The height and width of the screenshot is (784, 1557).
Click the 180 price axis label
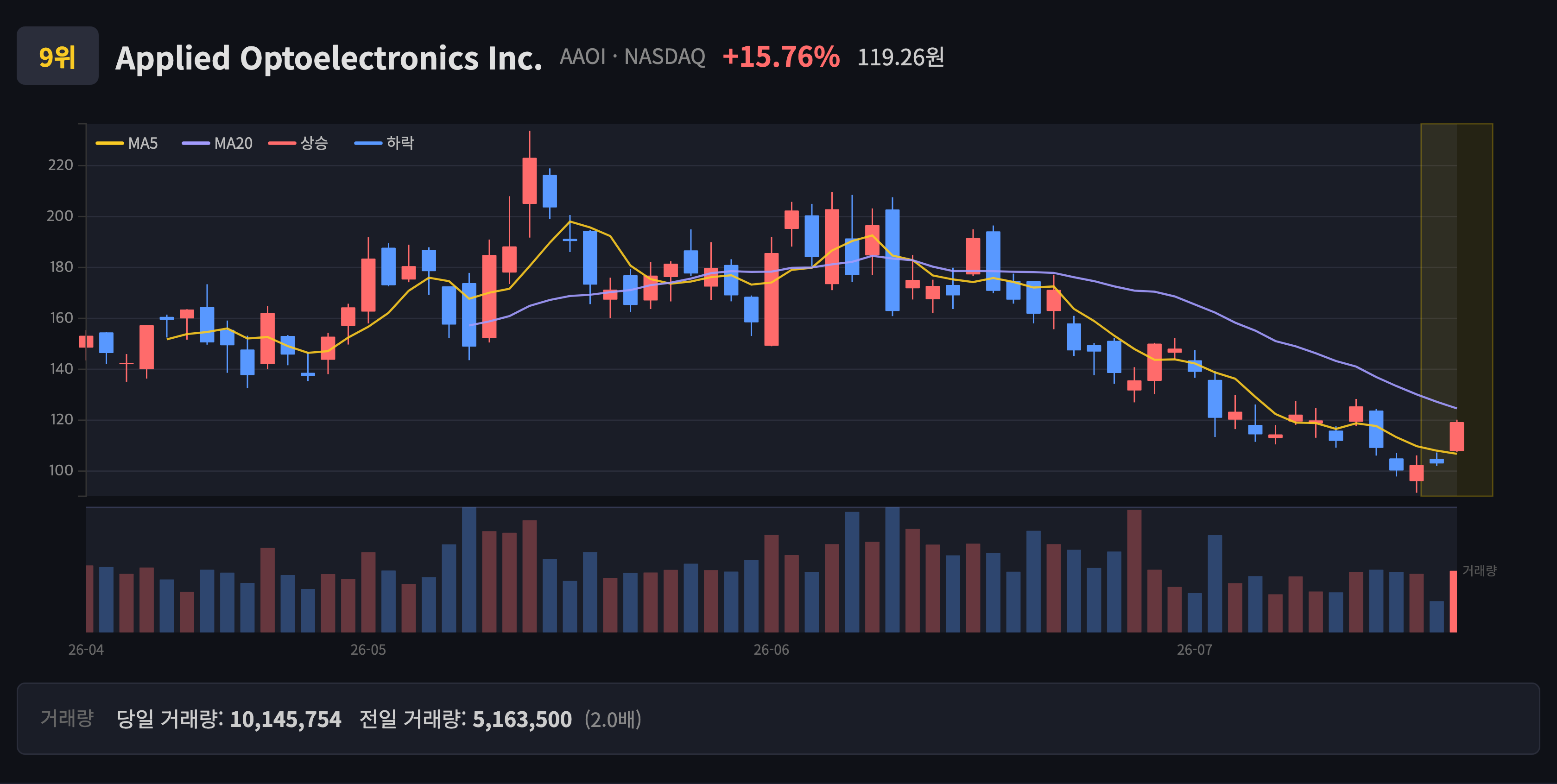[61, 266]
